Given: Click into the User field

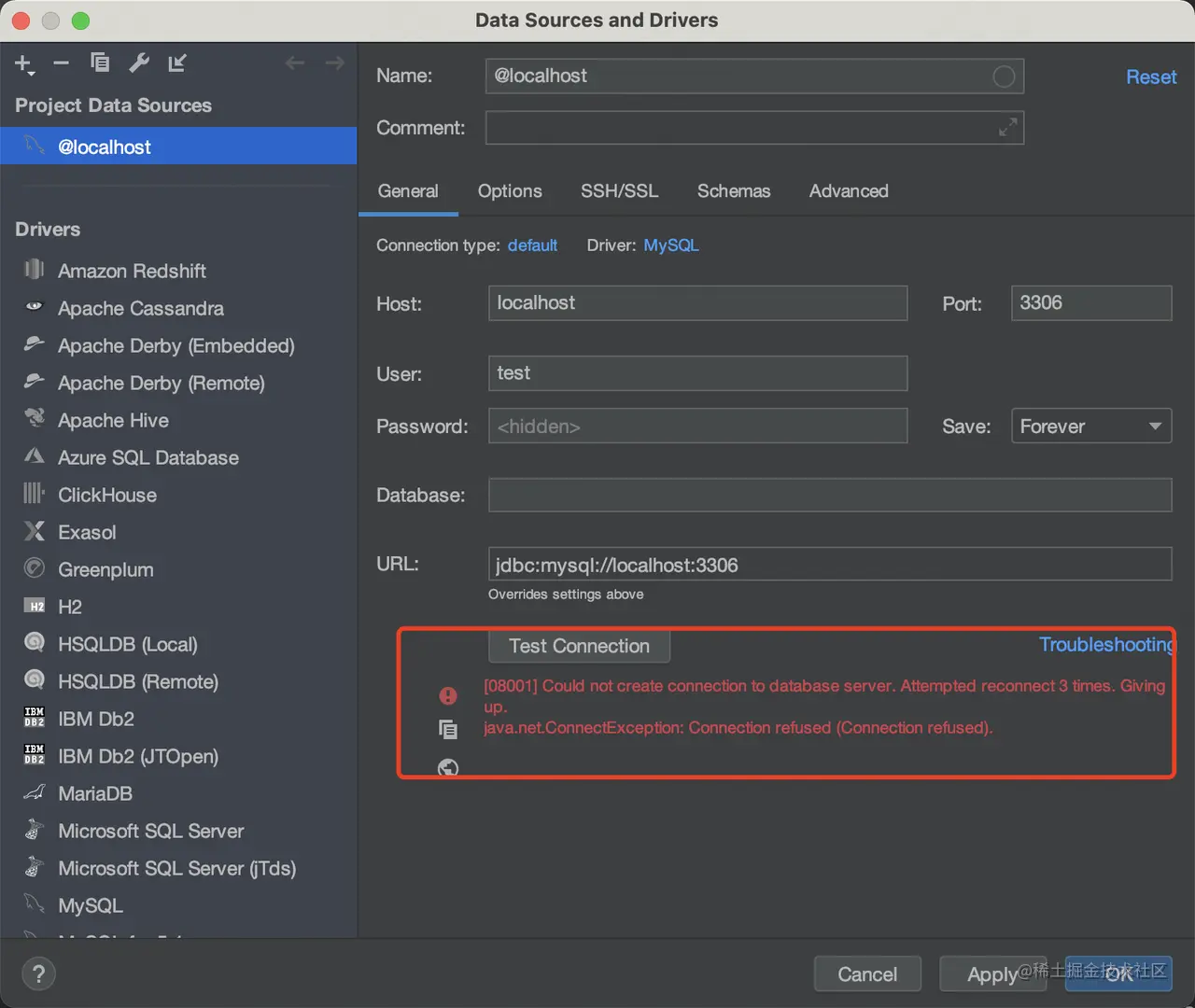Looking at the screenshot, I should tap(698, 373).
